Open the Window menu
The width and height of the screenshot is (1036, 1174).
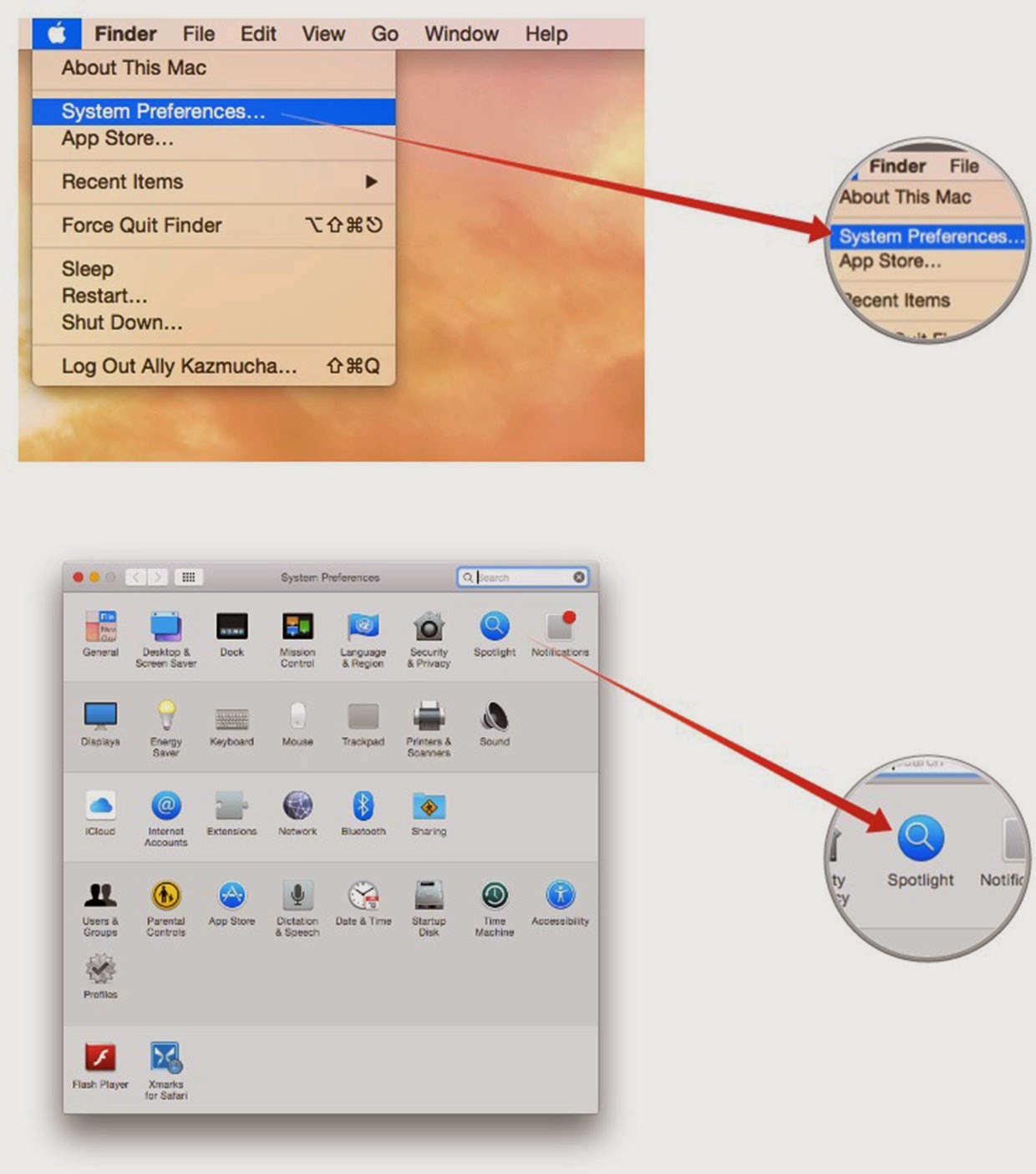(x=461, y=34)
